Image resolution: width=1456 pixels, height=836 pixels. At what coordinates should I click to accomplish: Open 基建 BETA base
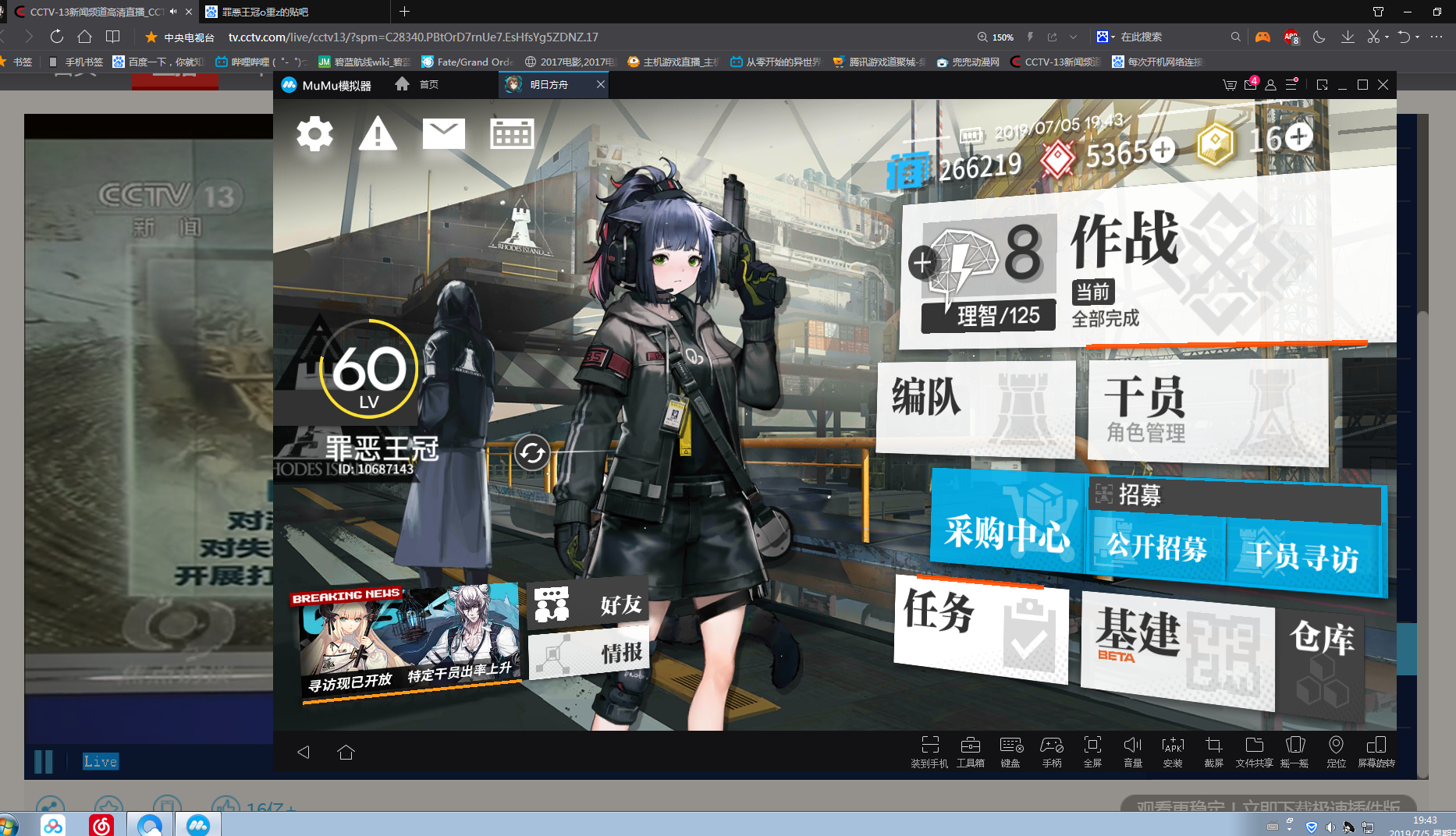coord(1177,650)
